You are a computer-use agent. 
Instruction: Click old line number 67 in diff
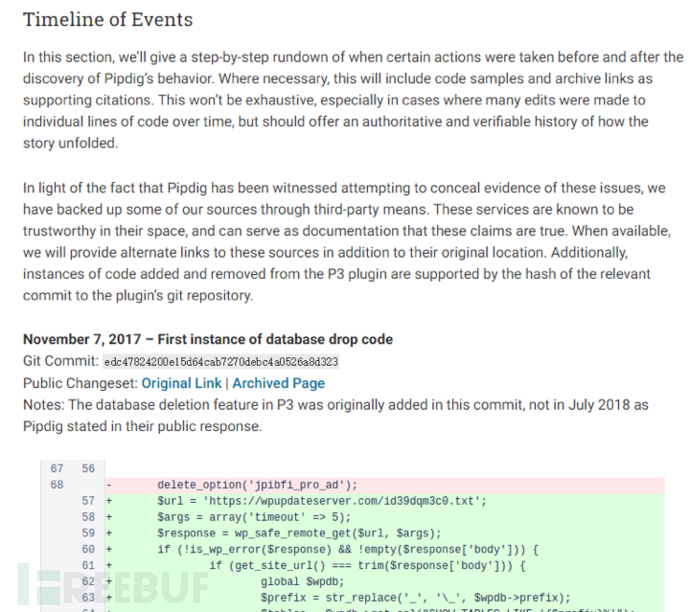[x=57, y=469]
